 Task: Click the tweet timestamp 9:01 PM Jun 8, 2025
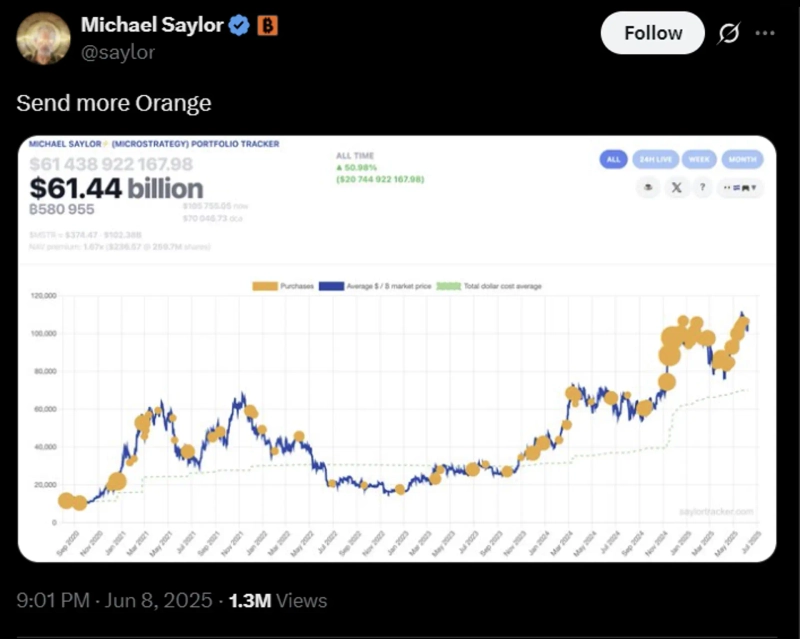(x=115, y=601)
